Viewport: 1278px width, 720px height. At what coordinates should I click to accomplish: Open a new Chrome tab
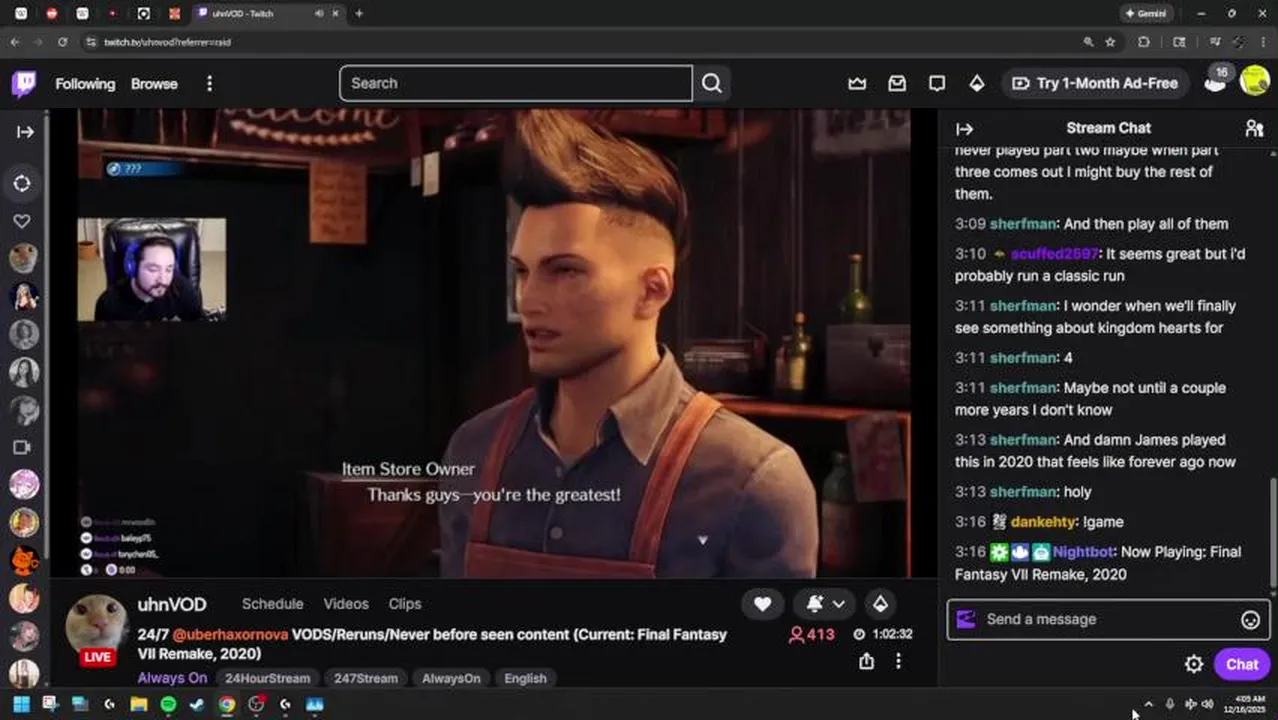coord(359,13)
